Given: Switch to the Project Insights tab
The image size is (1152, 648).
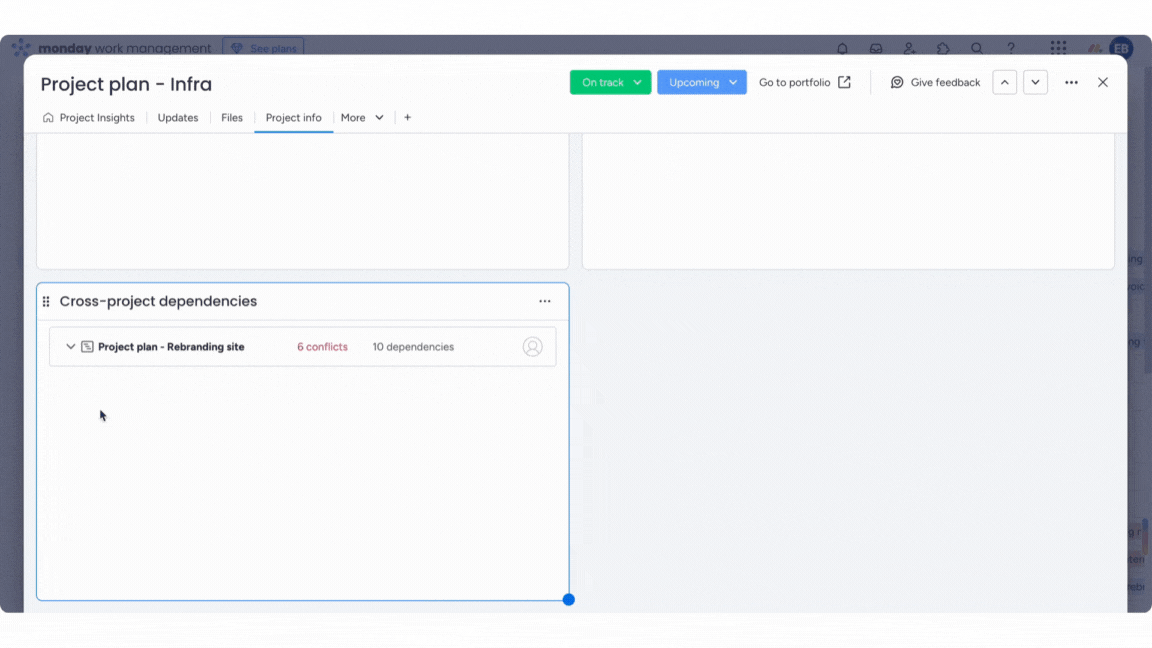Looking at the screenshot, I should click(89, 118).
